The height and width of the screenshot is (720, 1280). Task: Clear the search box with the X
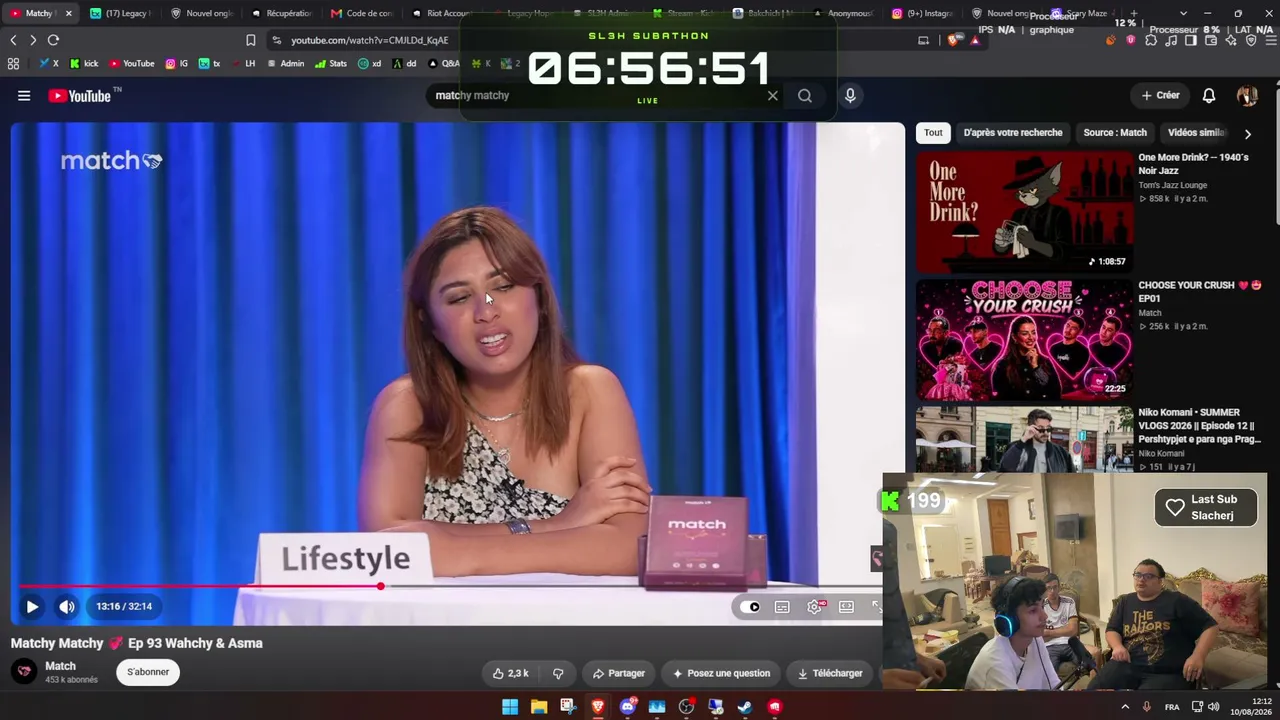pyautogui.click(x=772, y=96)
